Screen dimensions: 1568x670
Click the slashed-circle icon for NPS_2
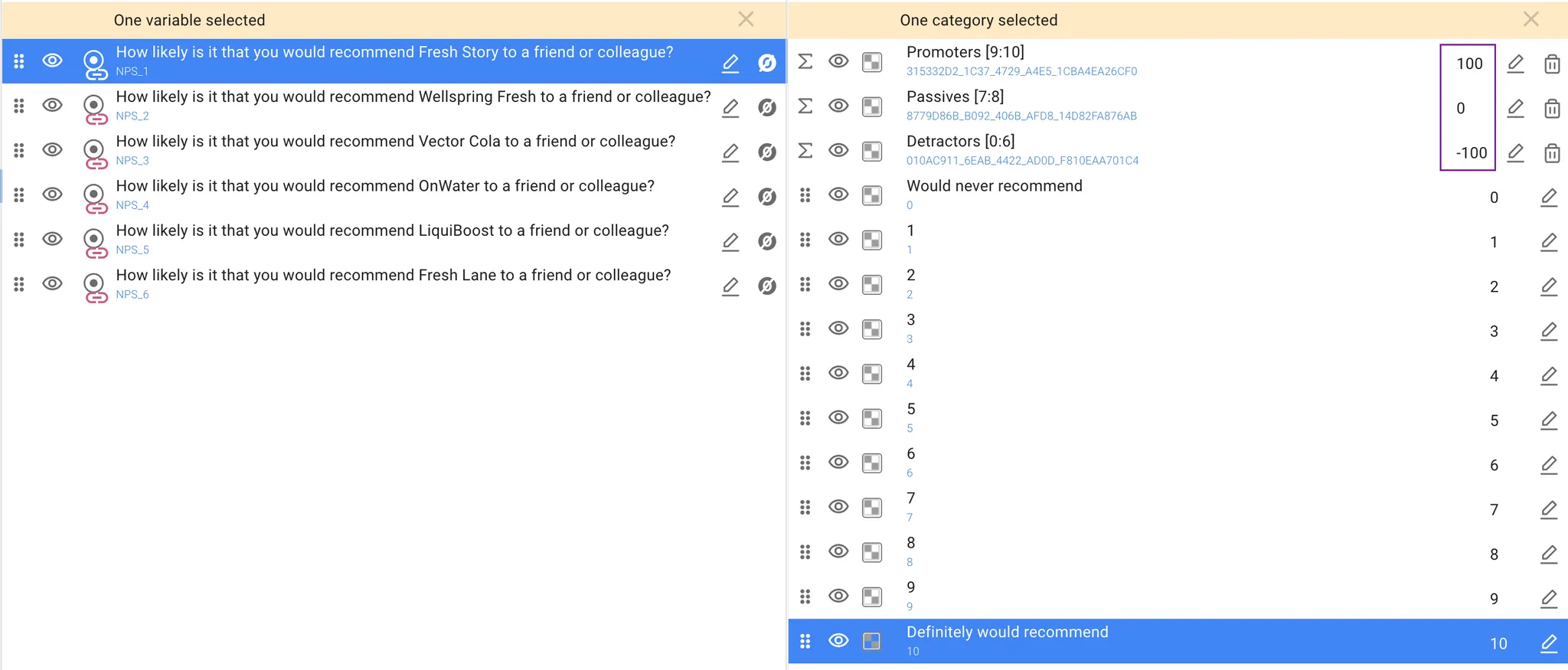(x=766, y=108)
